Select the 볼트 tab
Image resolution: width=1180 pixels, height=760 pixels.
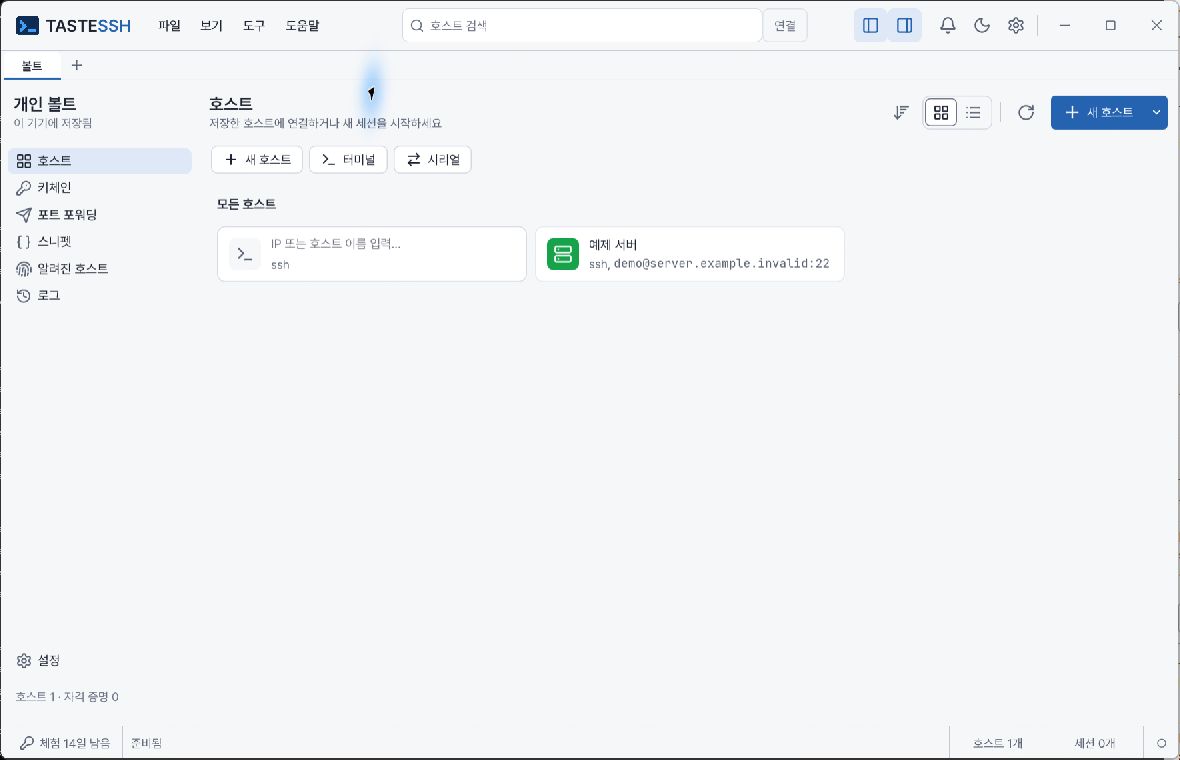[32, 66]
